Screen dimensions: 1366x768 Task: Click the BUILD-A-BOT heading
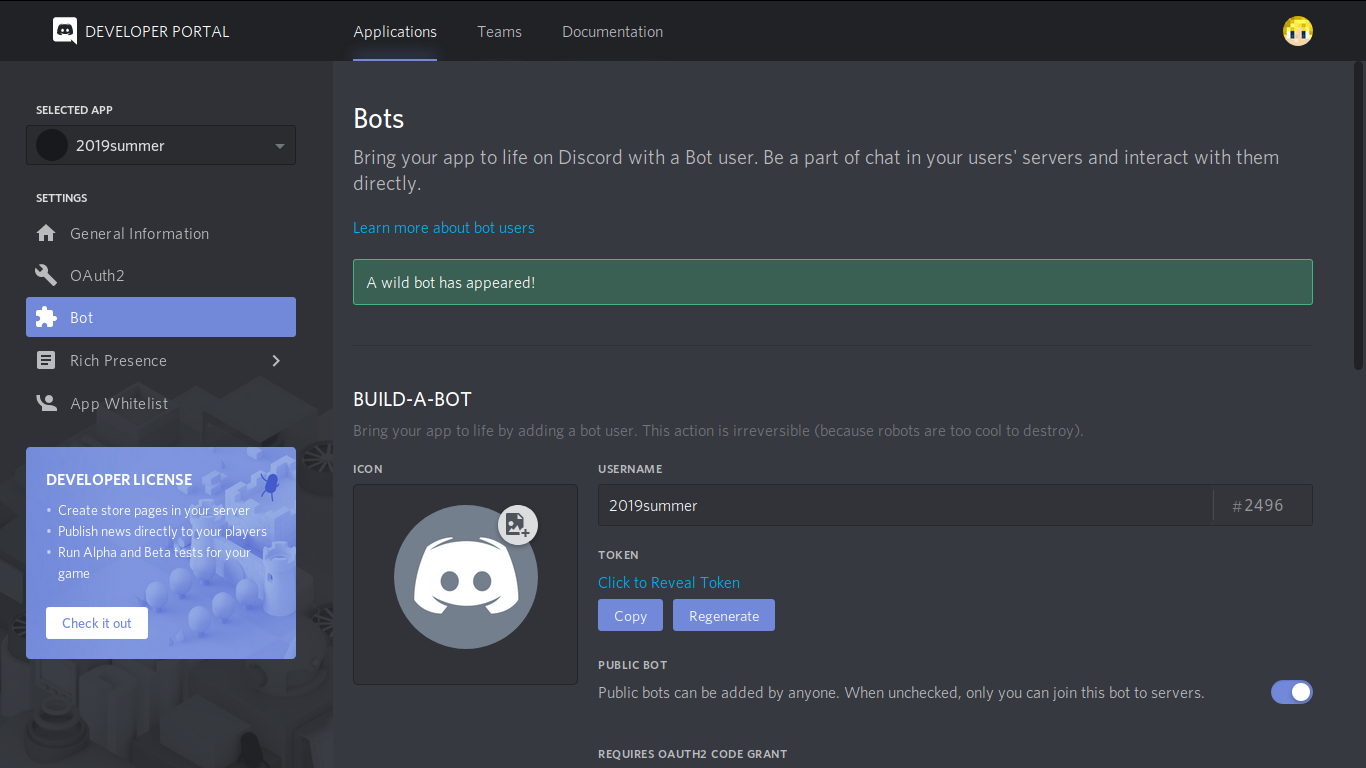(x=412, y=399)
